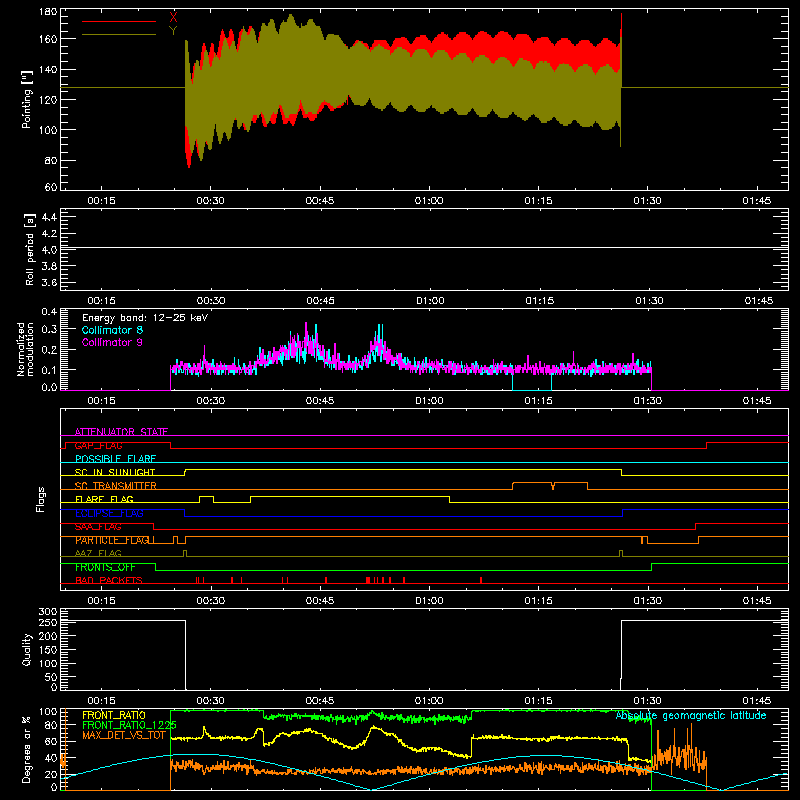Click the red X legend line sample
The width and height of the screenshot is (800, 800).
119,21
